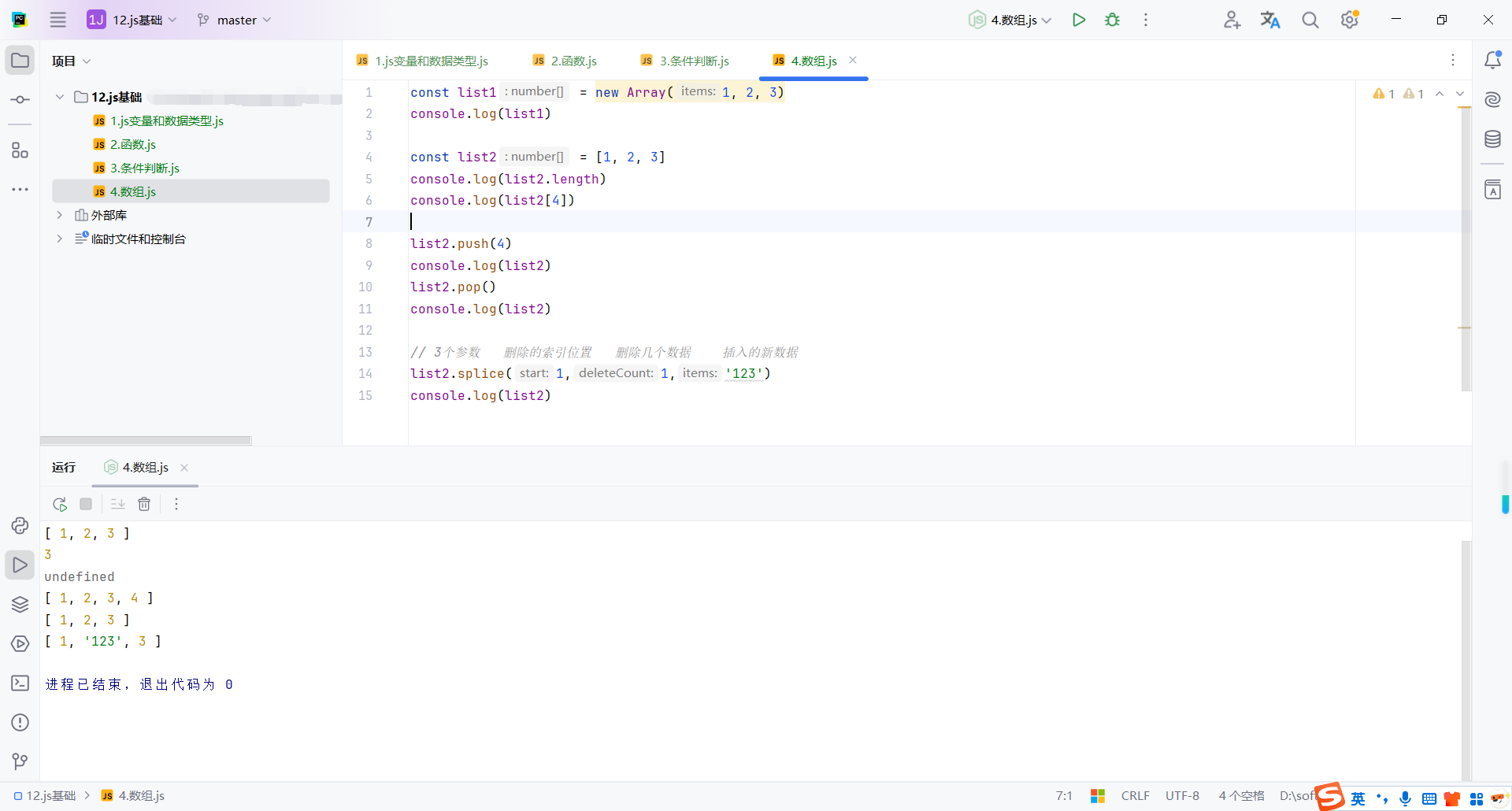The height and width of the screenshot is (811, 1512).
Task: Click 12.js基础 breadcrumb in status bar
Action: point(45,796)
